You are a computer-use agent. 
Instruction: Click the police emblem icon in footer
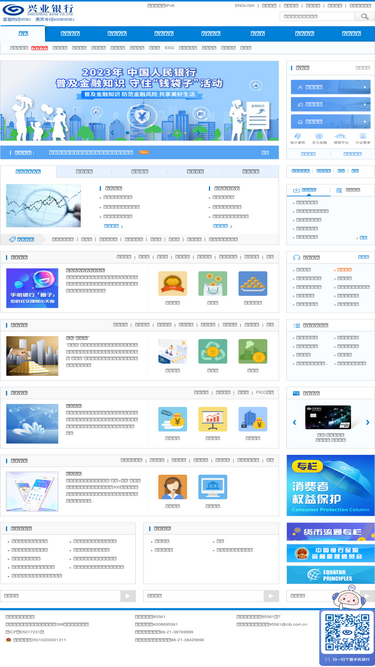click(x=9, y=640)
